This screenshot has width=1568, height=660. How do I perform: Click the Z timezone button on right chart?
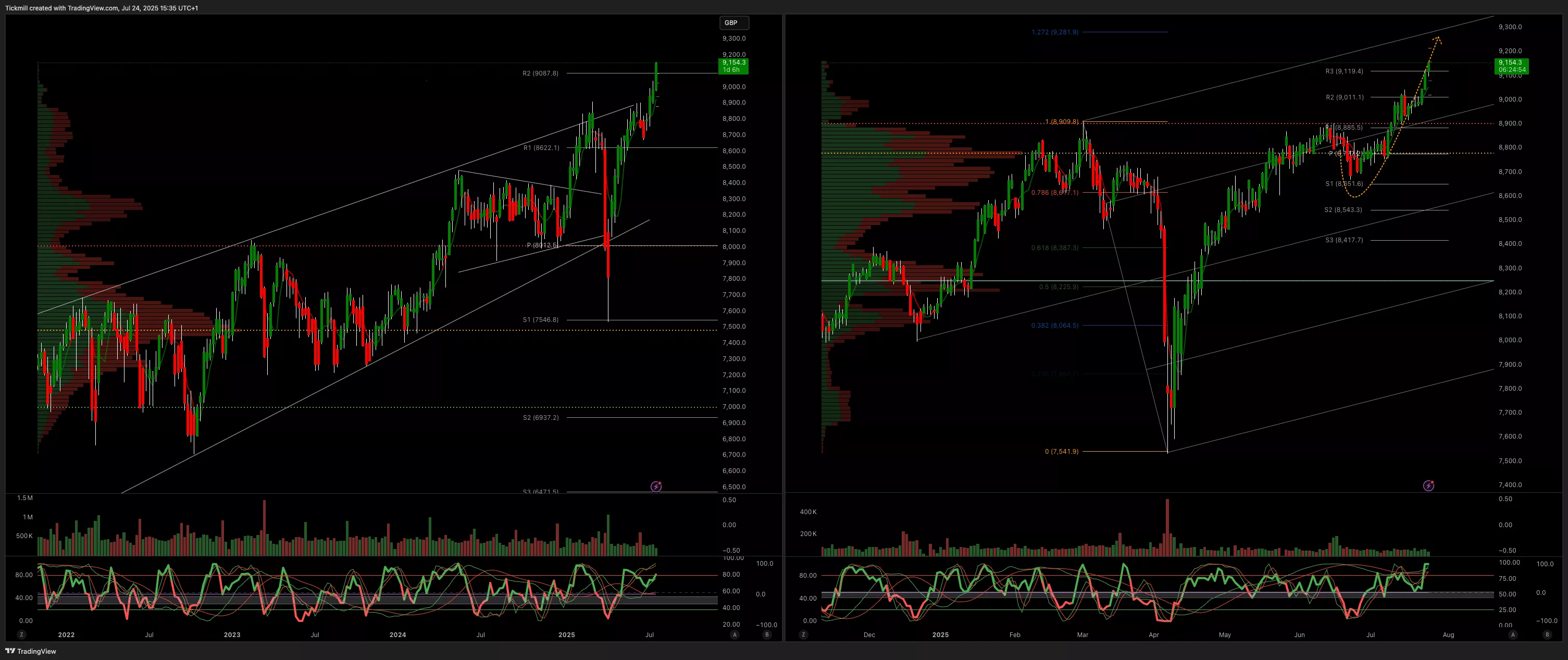(803, 634)
